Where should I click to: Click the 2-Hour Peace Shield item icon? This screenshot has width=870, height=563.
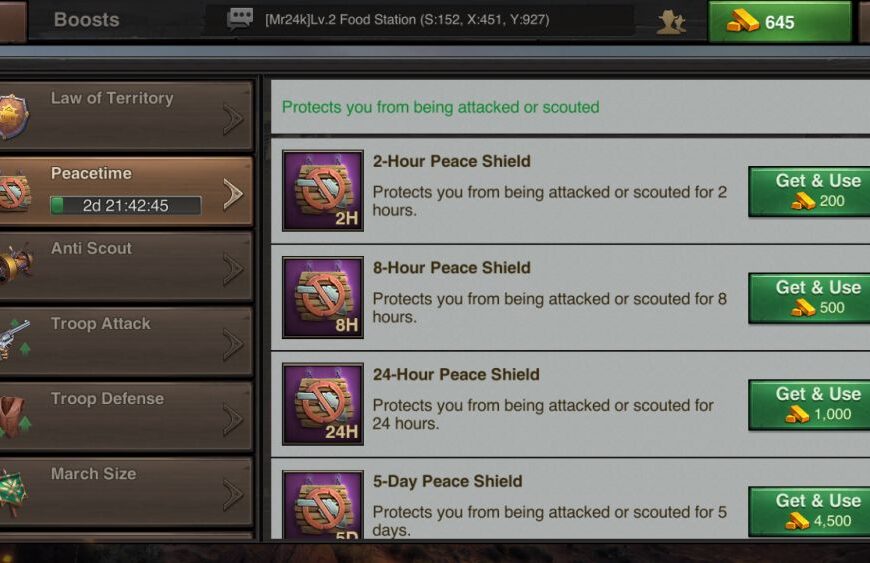[322, 191]
